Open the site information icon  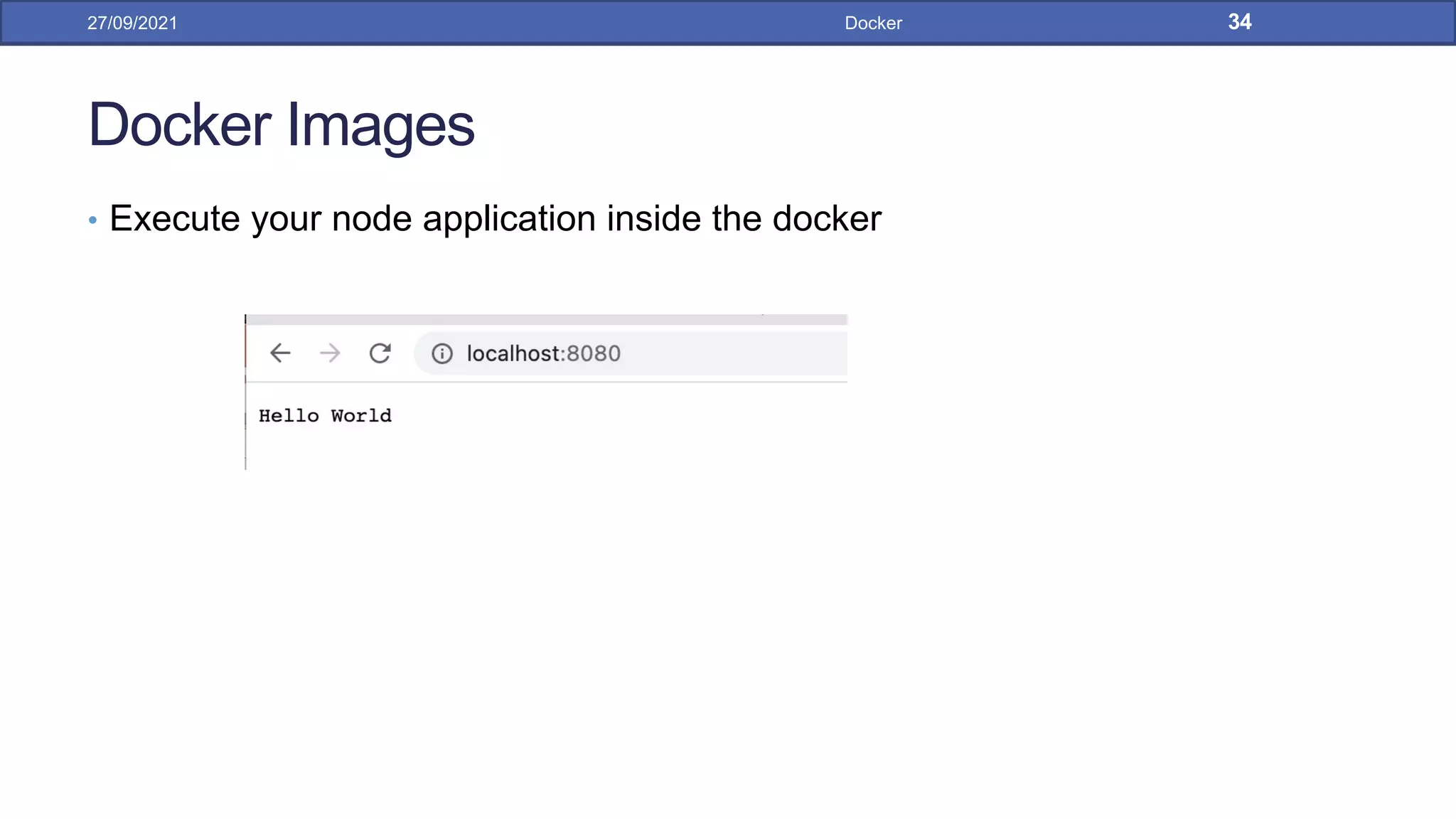point(442,353)
